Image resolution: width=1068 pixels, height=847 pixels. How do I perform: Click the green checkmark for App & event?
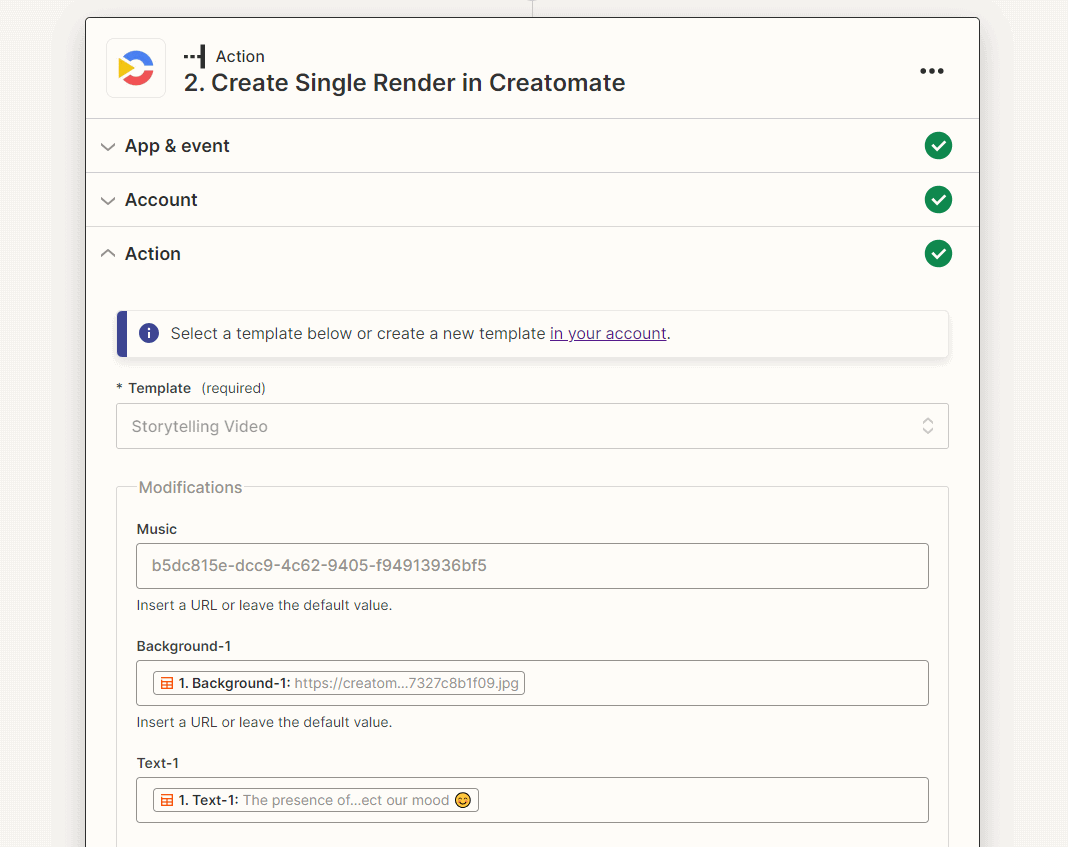click(x=938, y=146)
